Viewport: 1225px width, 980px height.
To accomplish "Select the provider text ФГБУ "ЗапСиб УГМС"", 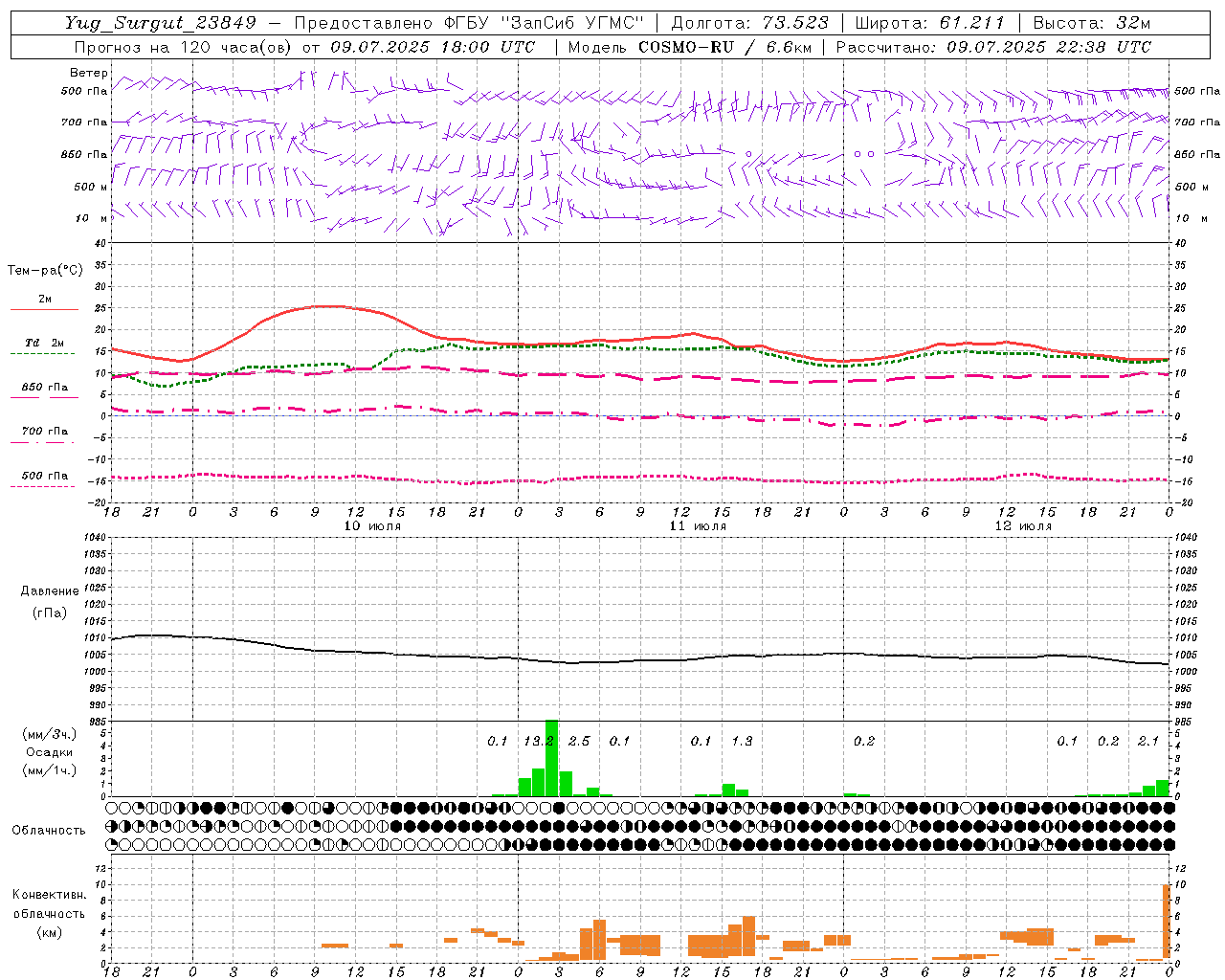I will coord(546,24).
